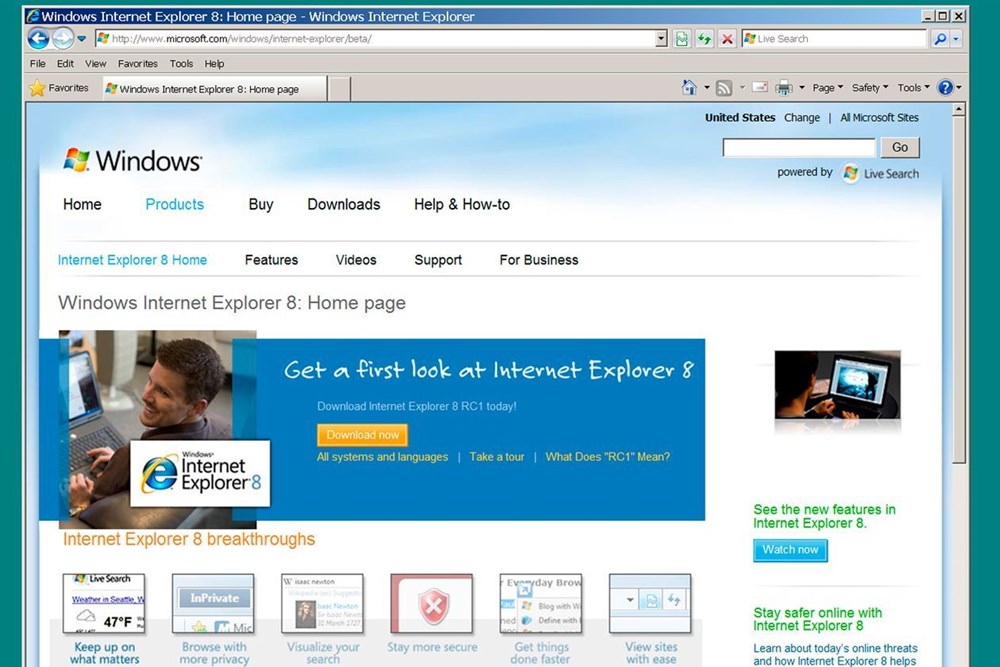Open the Page dropdown menu
Image resolution: width=1000 pixels, height=667 pixels.
tap(827, 88)
